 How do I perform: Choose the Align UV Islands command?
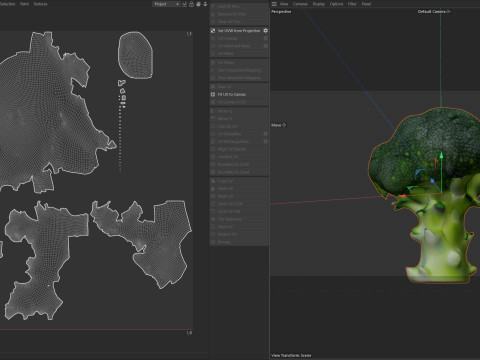(x=231, y=149)
